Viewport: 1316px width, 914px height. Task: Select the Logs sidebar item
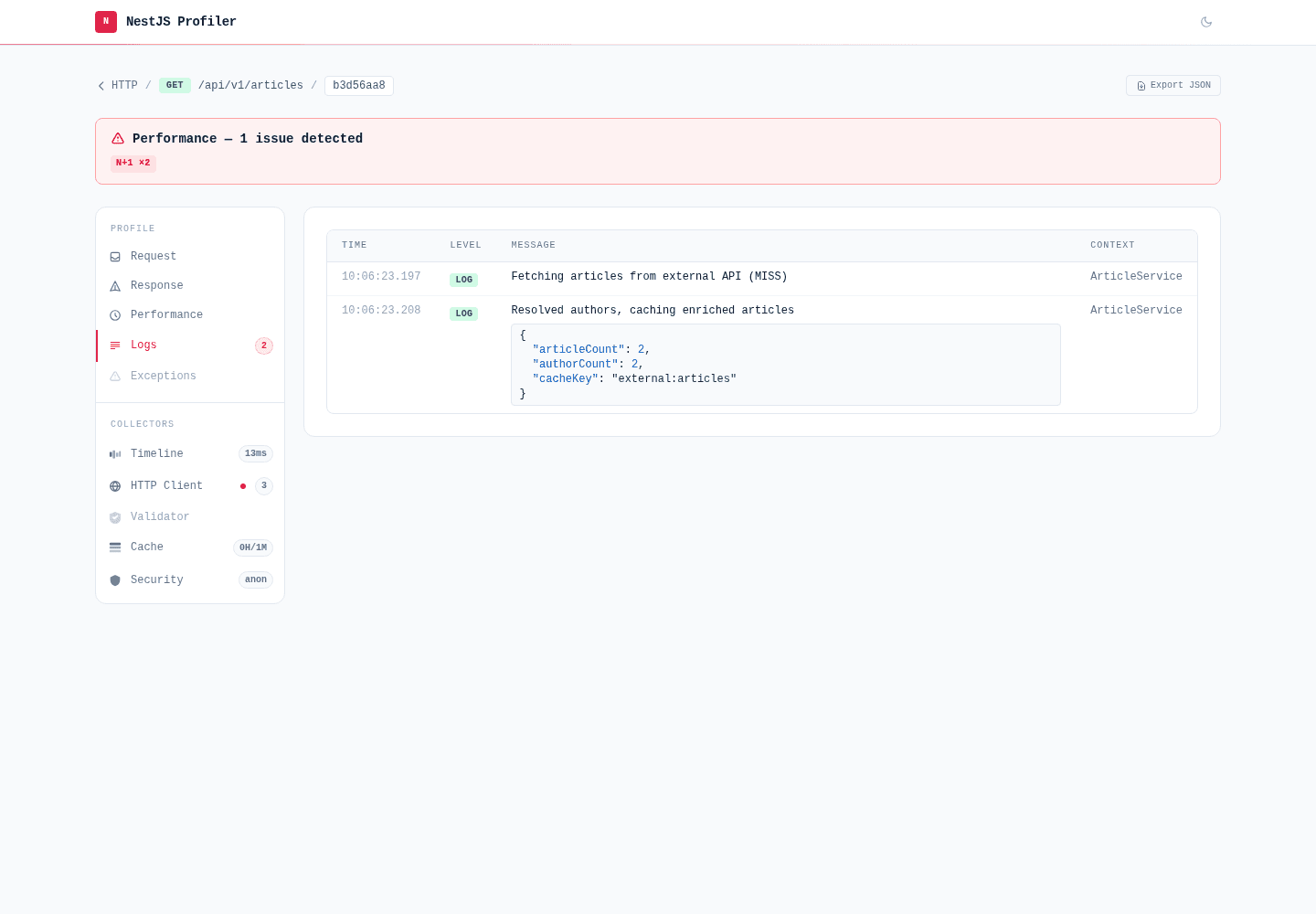190,345
